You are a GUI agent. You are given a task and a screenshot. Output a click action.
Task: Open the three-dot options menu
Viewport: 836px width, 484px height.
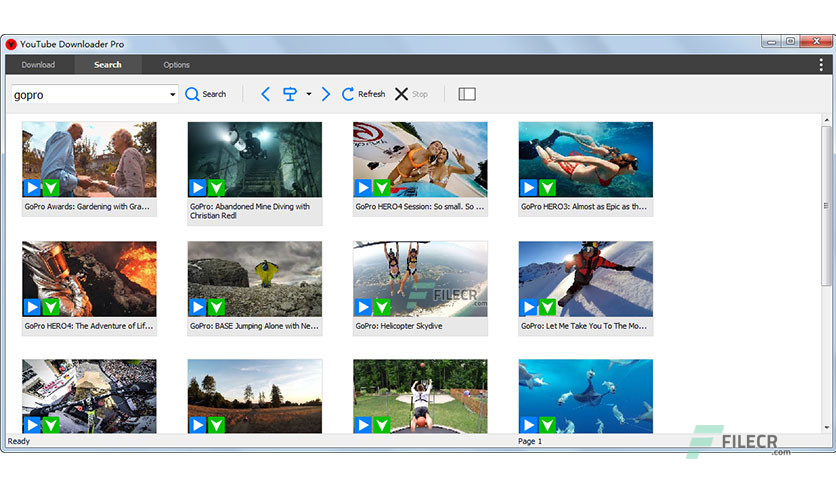click(821, 65)
